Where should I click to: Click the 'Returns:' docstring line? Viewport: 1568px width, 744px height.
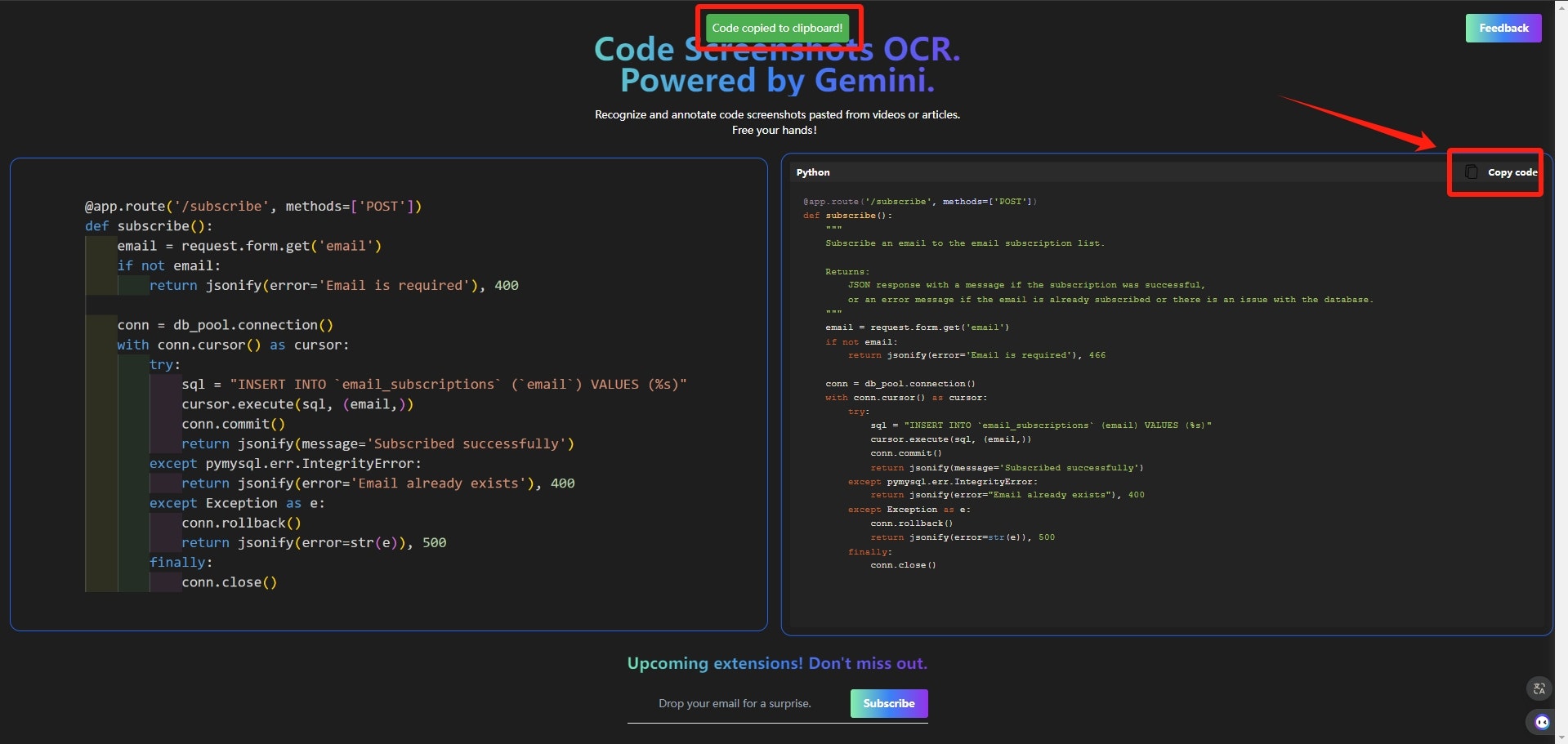point(847,271)
